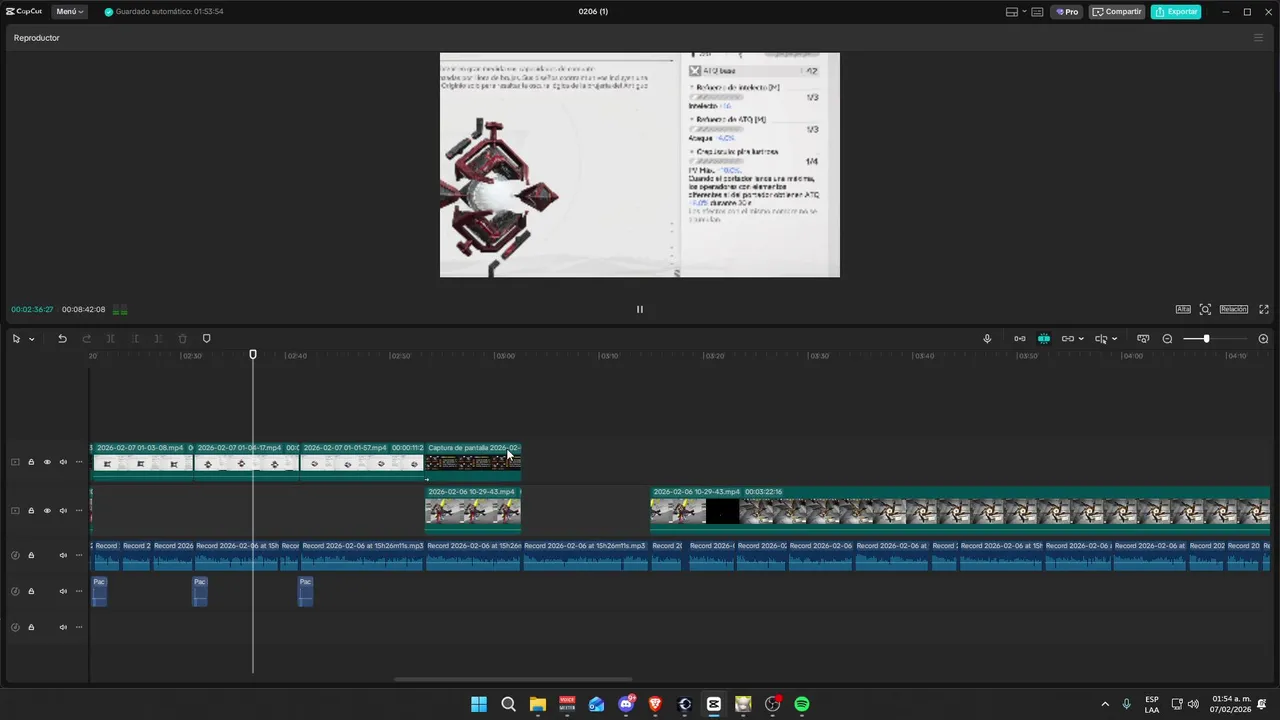The image size is (1280, 720).
Task: Add a marker with the shield icon
Action: click(206, 339)
